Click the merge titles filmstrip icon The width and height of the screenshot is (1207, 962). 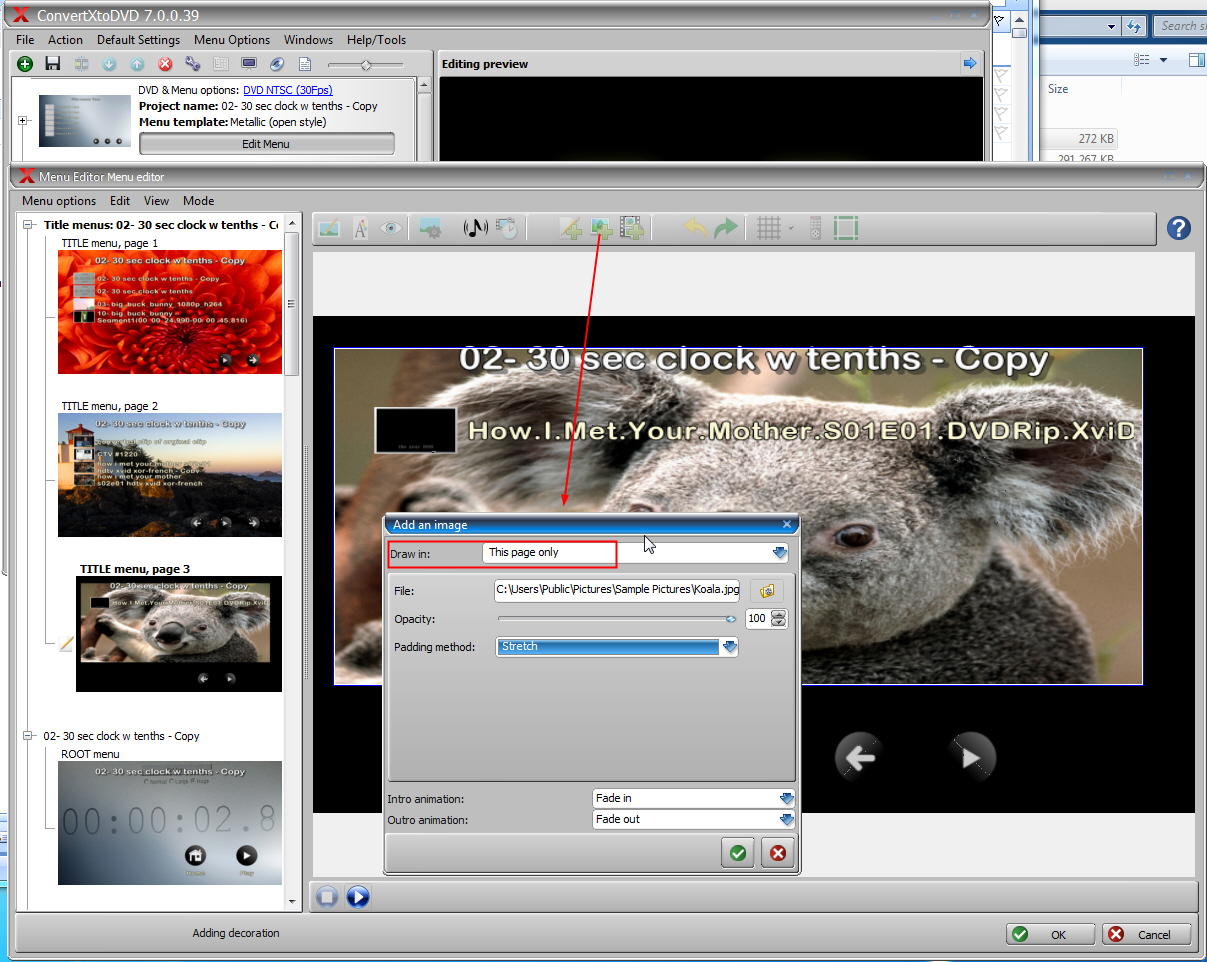click(x=81, y=64)
